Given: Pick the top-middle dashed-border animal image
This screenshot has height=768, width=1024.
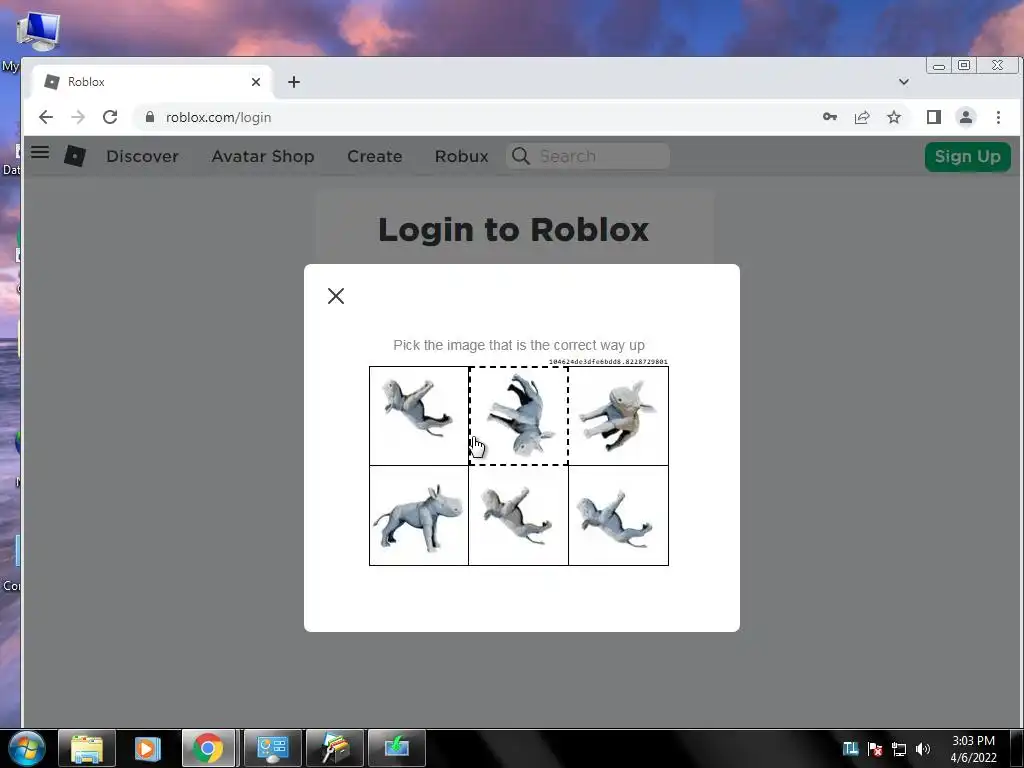Looking at the screenshot, I should (x=519, y=416).
